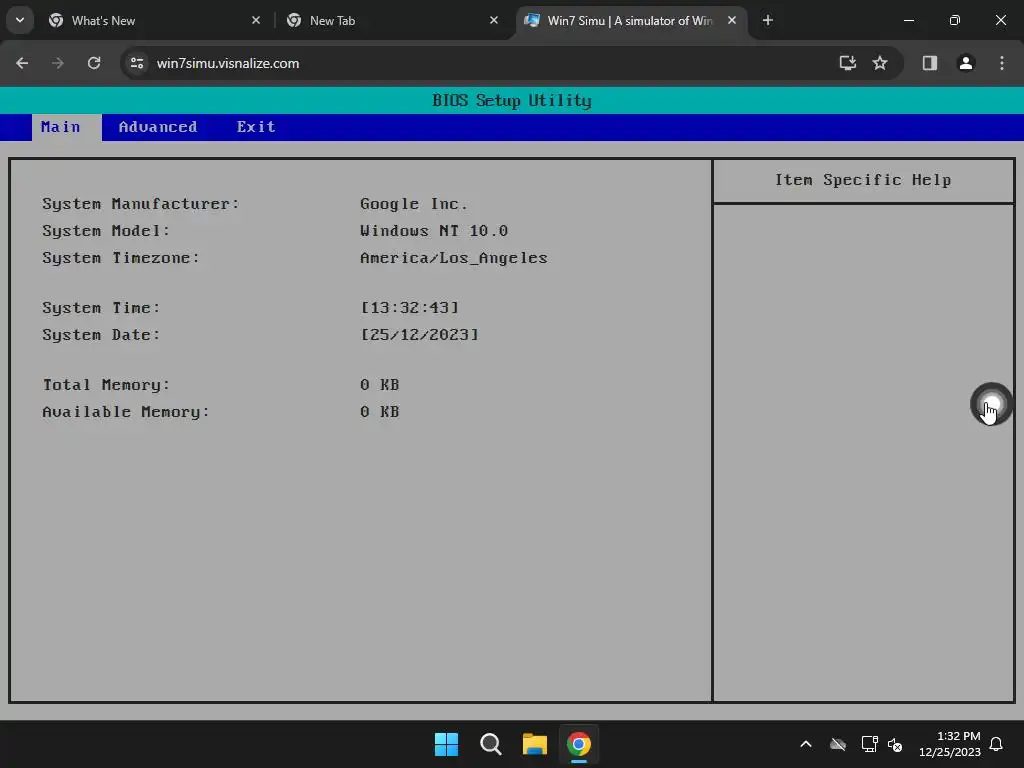
Task: Click the America/Los_Angeles timezone value
Action: click(x=454, y=259)
